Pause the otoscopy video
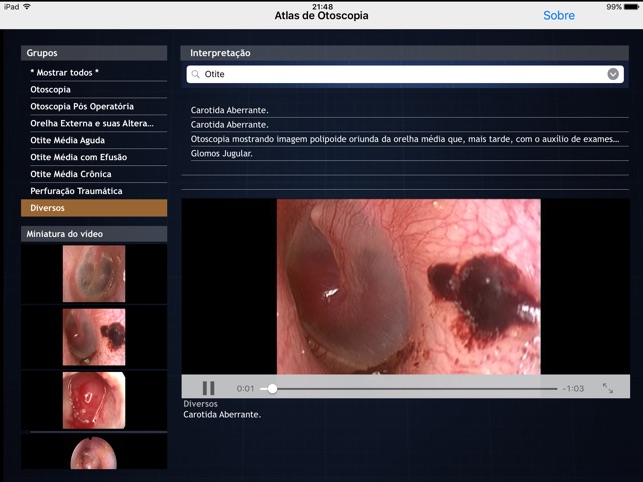Screen dimensions: 643x482 [208, 388]
